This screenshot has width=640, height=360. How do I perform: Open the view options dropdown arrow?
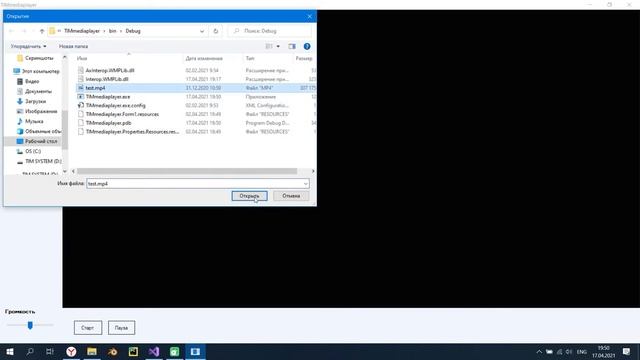click(278, 47)
